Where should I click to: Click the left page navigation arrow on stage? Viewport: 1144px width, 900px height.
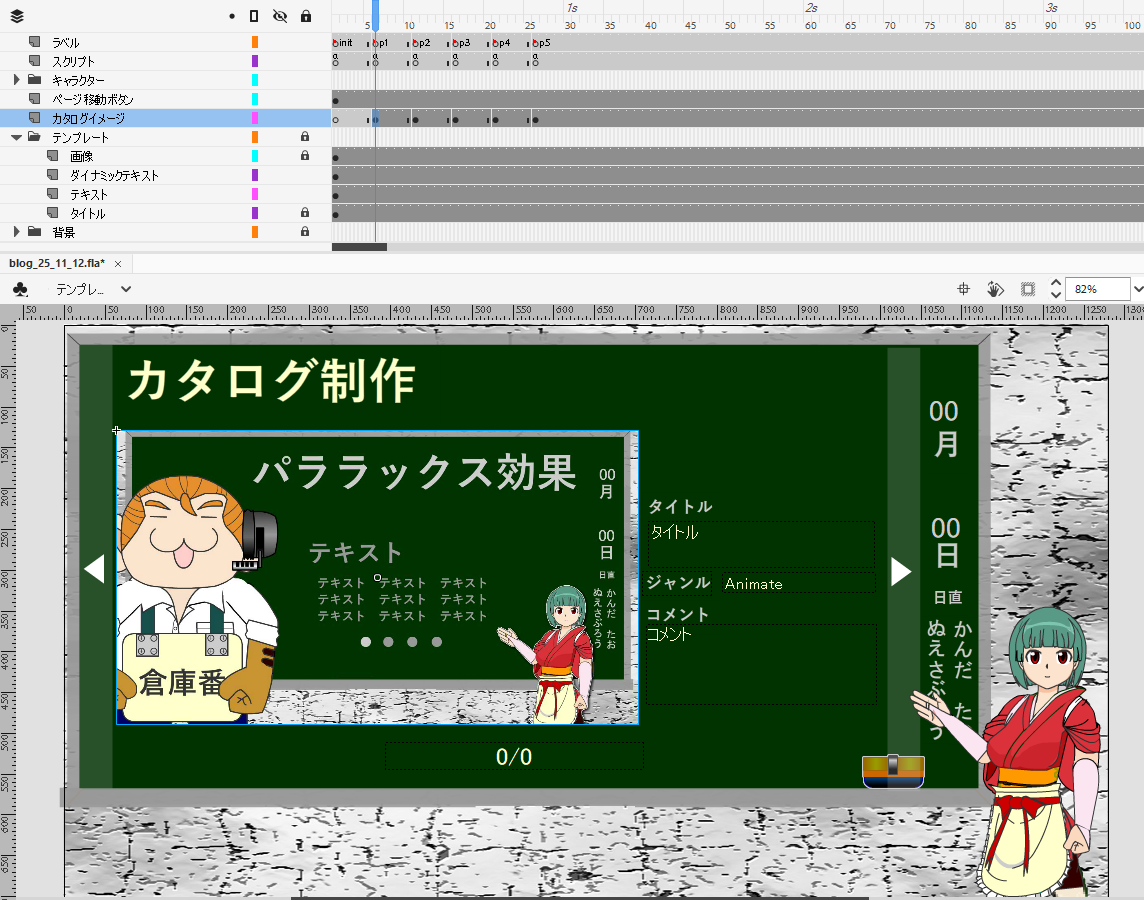(x=95, y=568)
